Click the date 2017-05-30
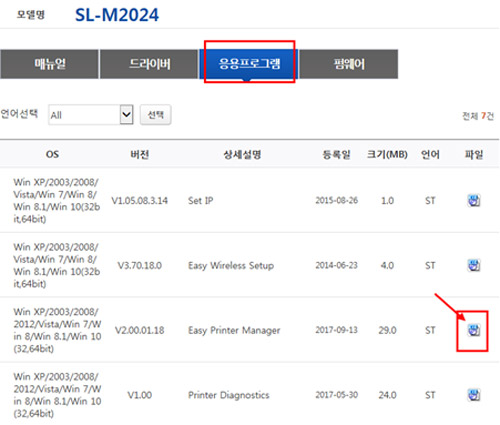This screenshot has height=425, width=500. click(x=336, y=395)
